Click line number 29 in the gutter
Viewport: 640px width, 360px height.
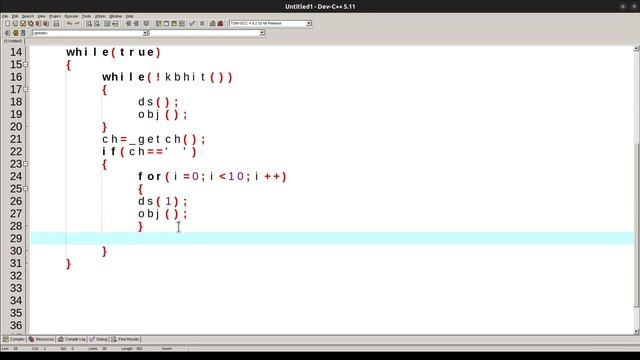[x=16, y=238]
